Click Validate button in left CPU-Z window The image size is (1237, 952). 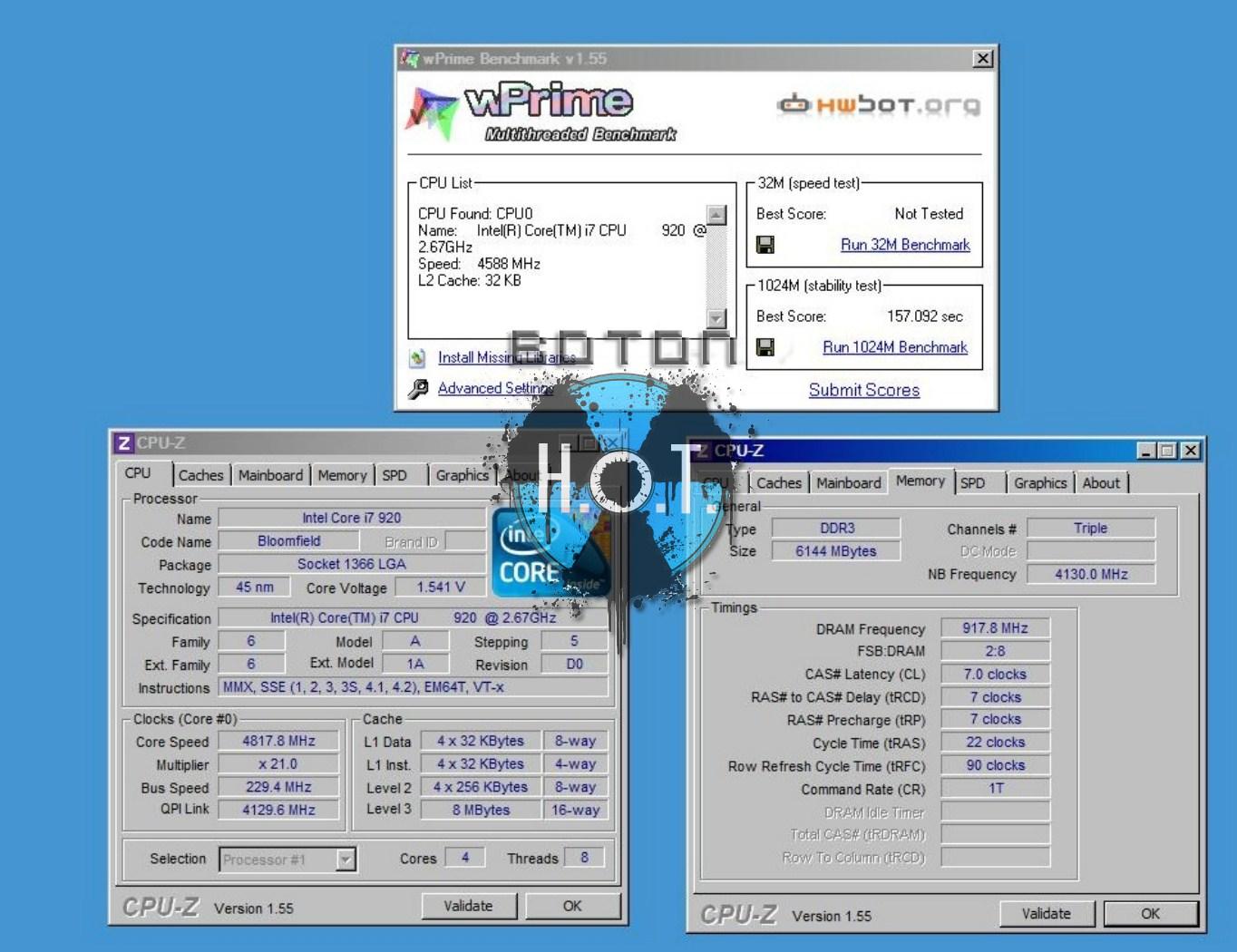(x=469, y=906)
